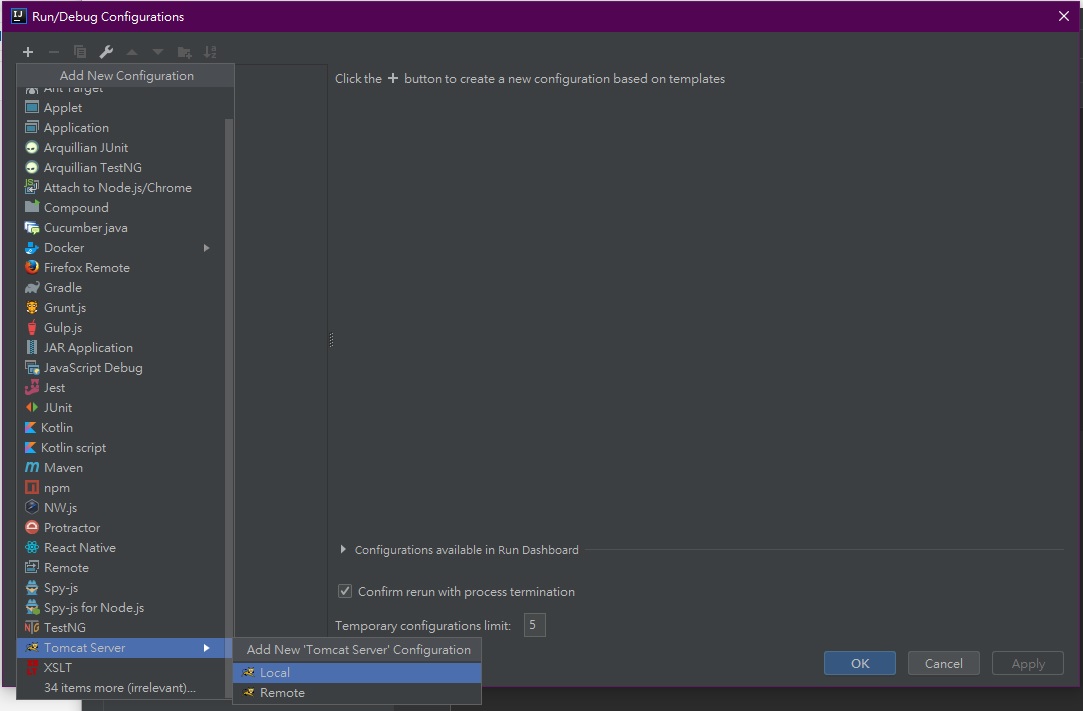Select the Application configuration icon
The image size is (1083, 711).
tap(32, 127)
